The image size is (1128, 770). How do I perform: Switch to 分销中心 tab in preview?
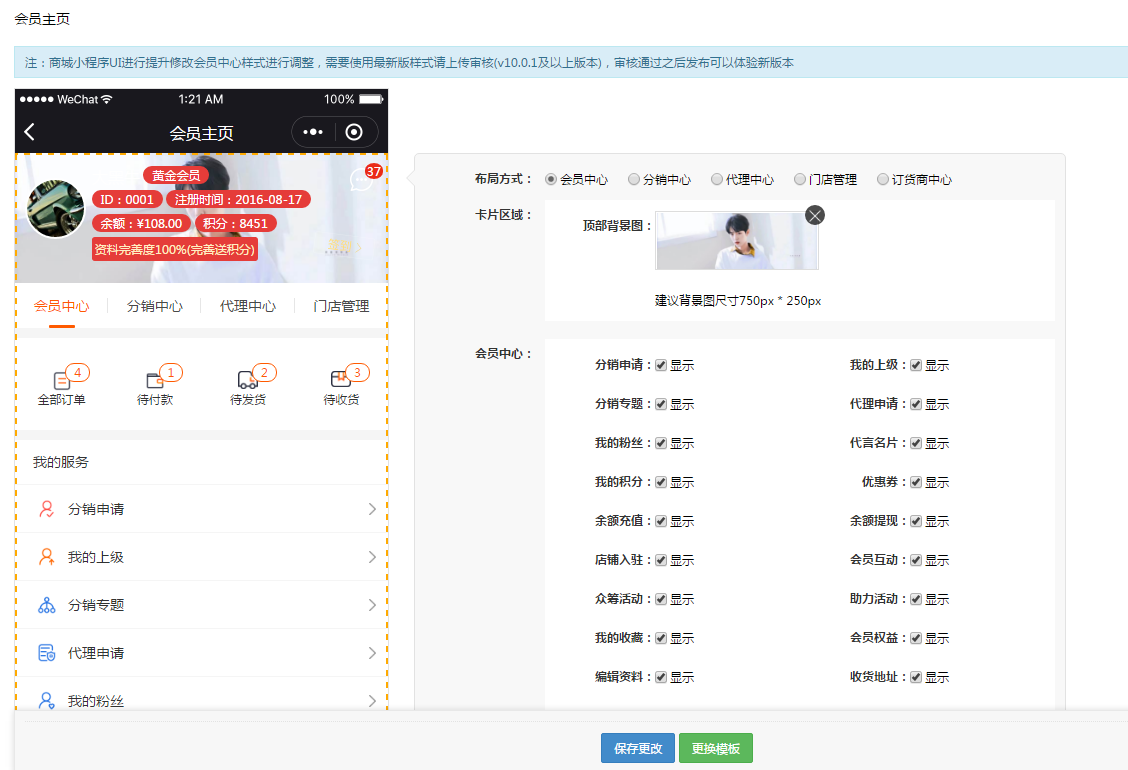(155, 307)
